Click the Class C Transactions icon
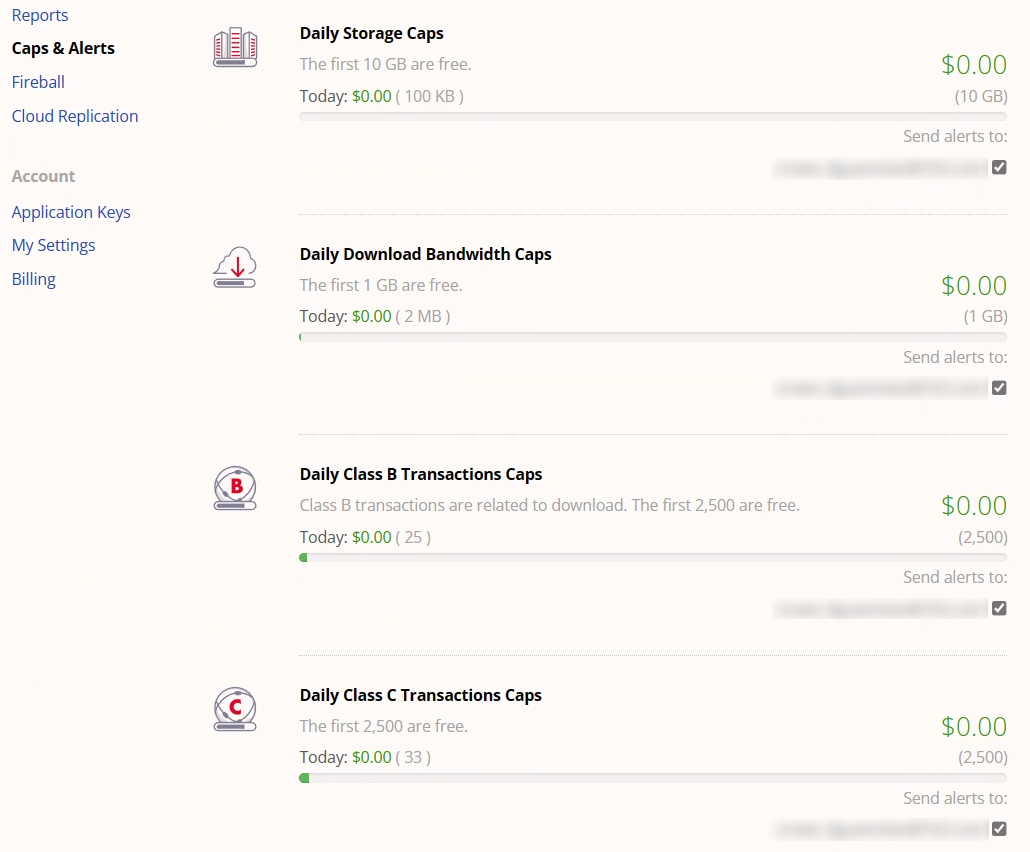1030x852 pixels. pyautogui.click(x=235, y=709)
